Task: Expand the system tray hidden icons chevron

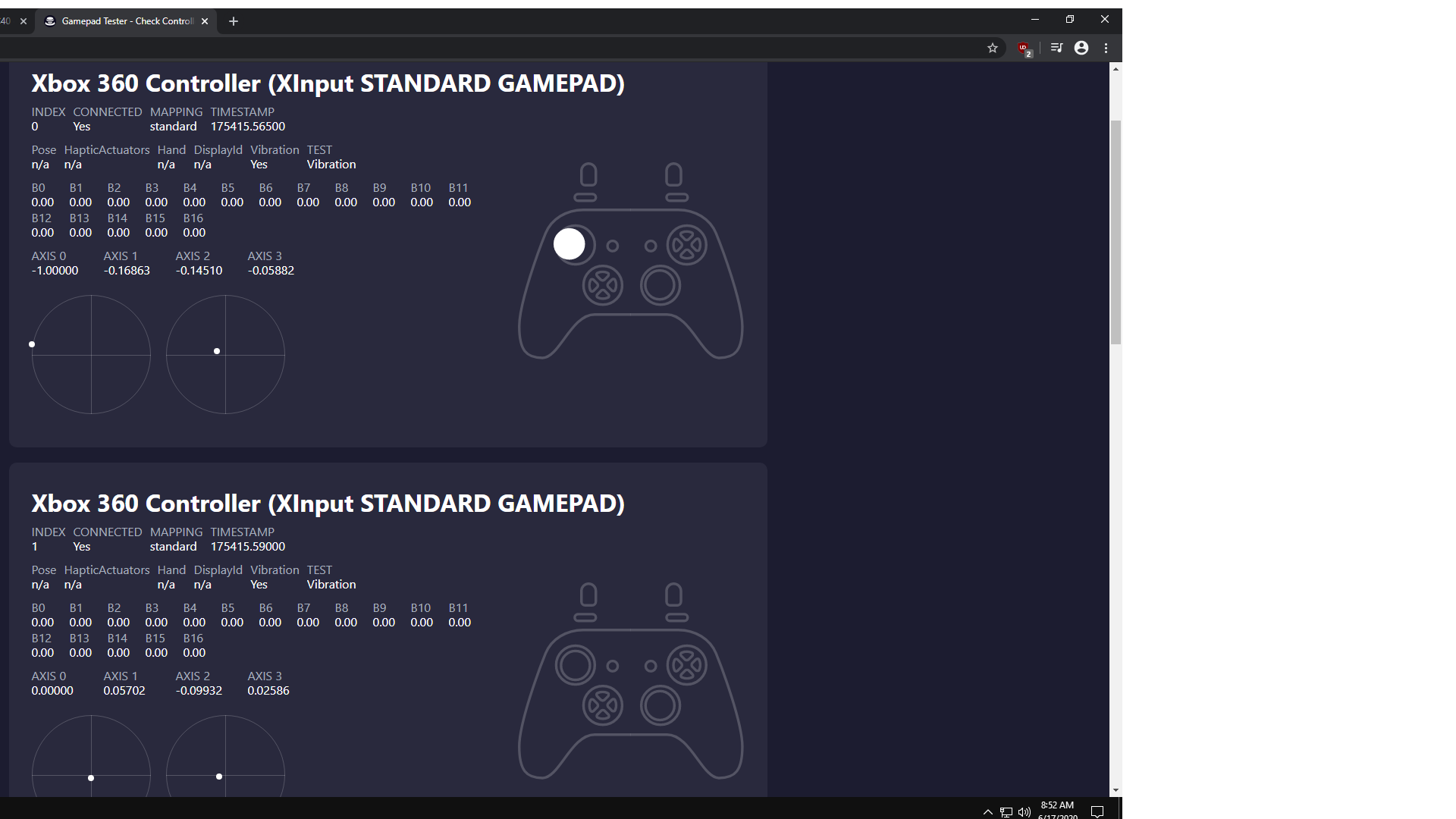Action: [x=987, y=811]
